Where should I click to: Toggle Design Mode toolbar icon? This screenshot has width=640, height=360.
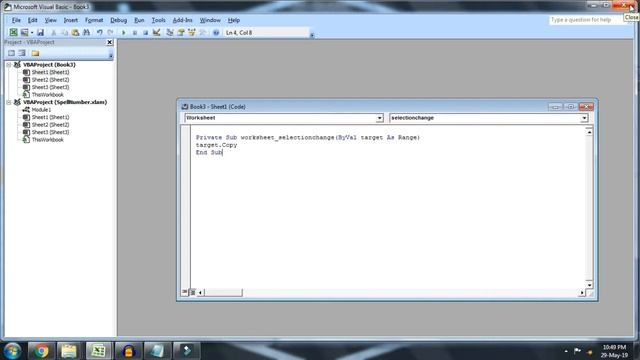click(156, 32)
